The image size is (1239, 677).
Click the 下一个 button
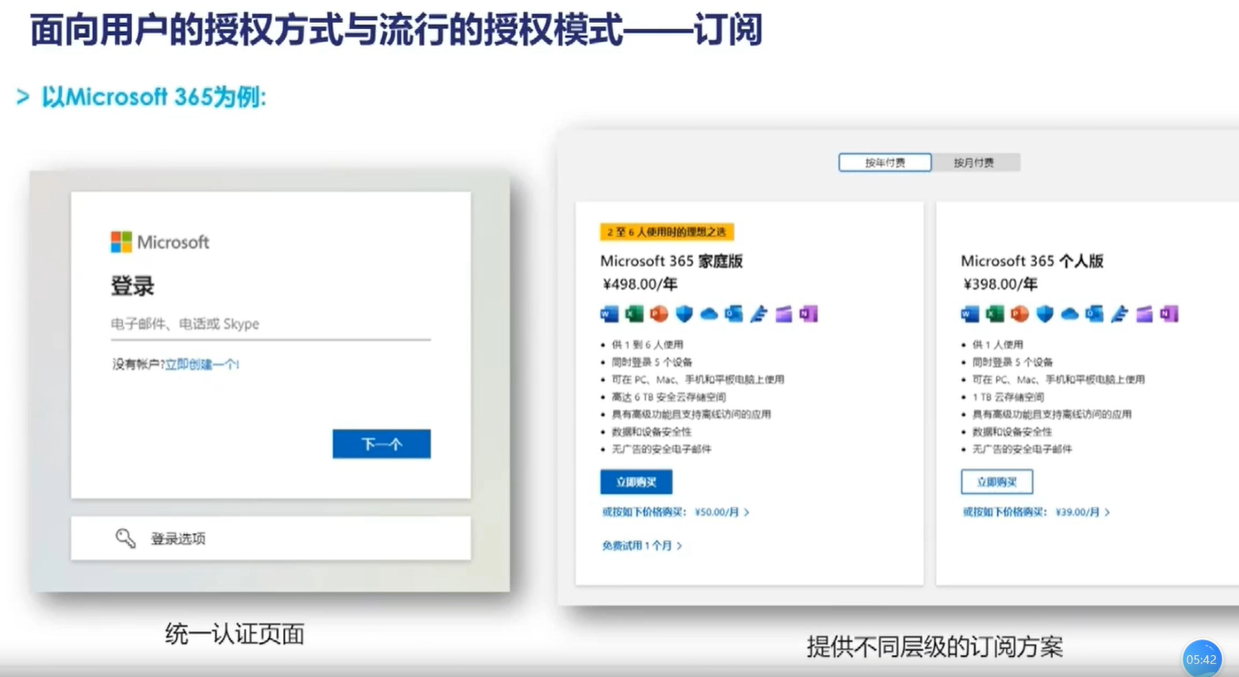pos(381,444)
